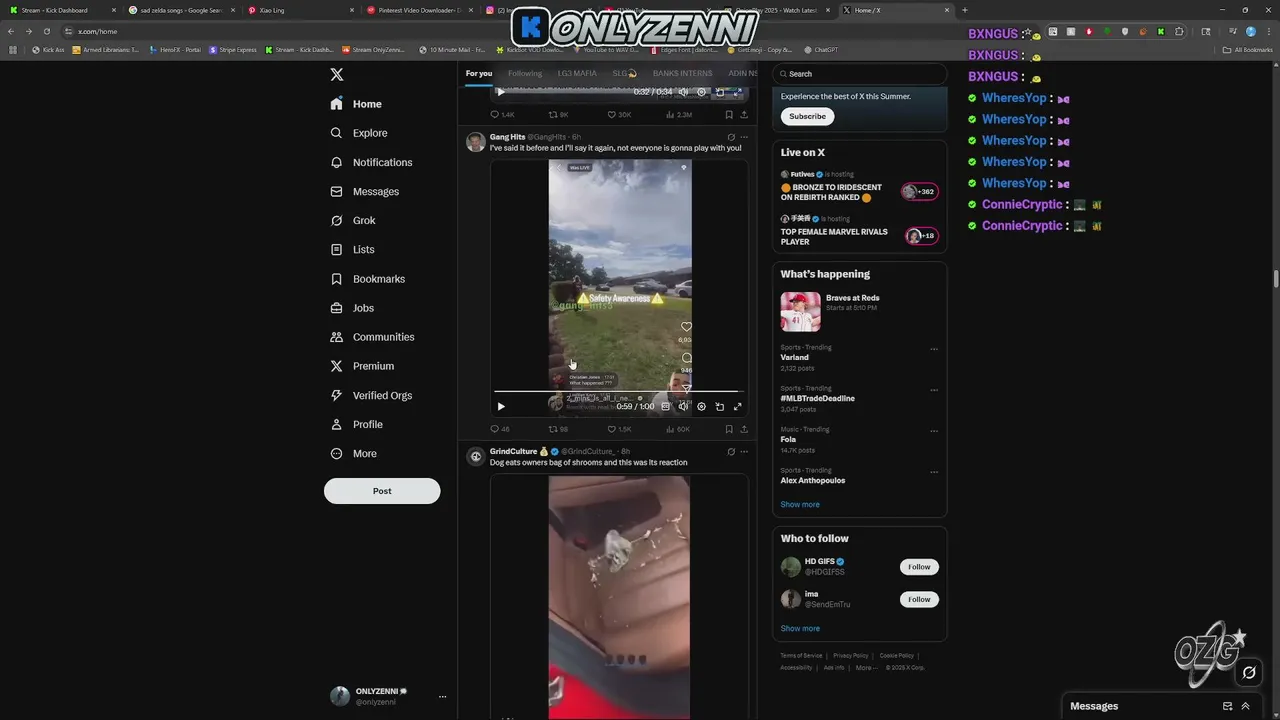Open Grok from the sidebar
This screenshot has height=720, width=1280.
point(353,220)
